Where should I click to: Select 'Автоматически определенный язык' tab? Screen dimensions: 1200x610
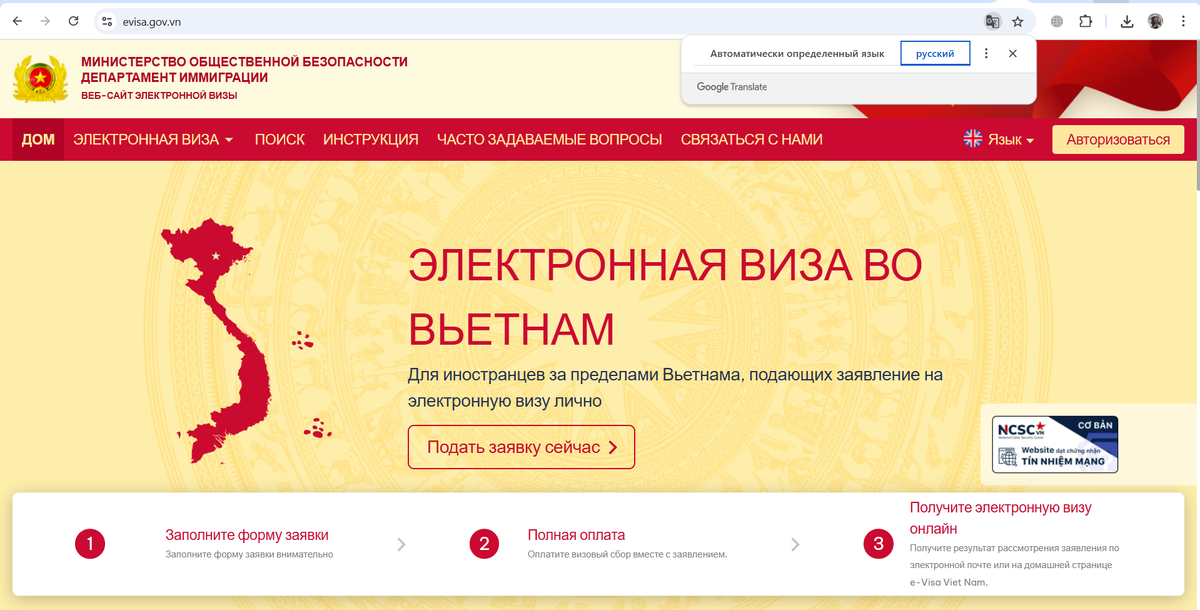coord(797,54)
